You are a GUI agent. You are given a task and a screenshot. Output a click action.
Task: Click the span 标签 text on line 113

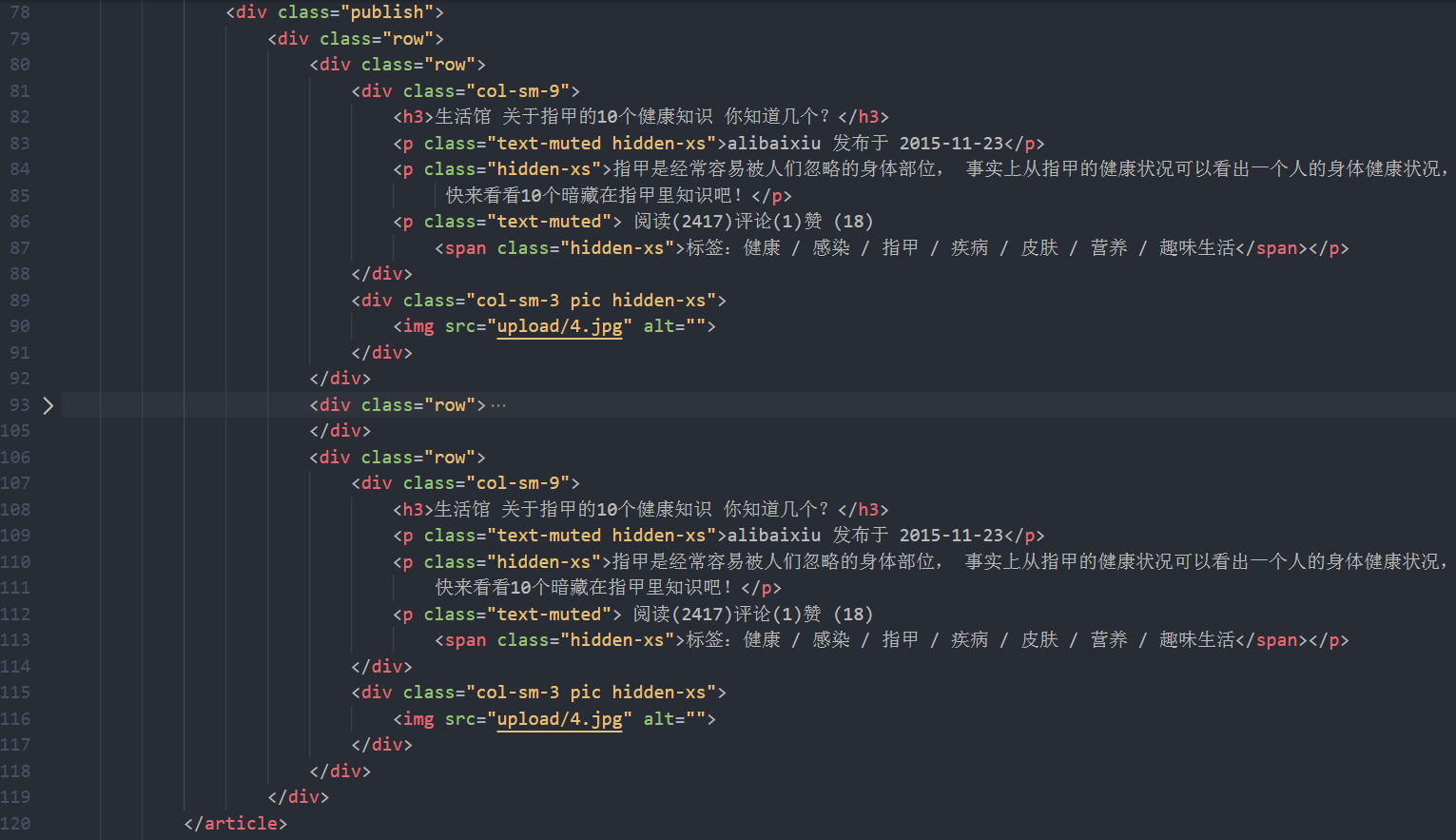tap(961, 640)
